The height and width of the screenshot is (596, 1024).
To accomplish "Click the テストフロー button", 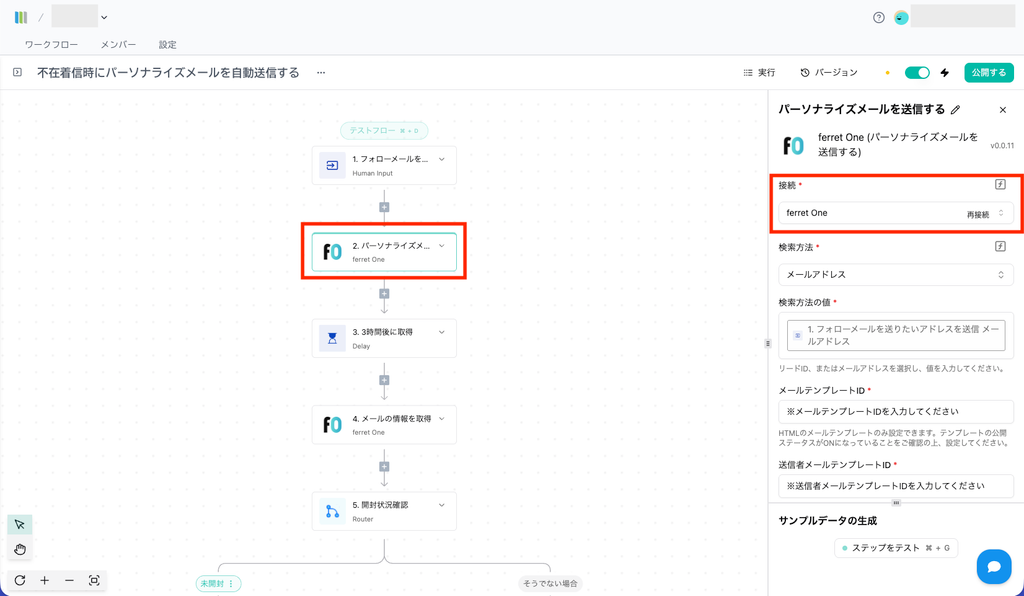I will [x=384, y=131].
